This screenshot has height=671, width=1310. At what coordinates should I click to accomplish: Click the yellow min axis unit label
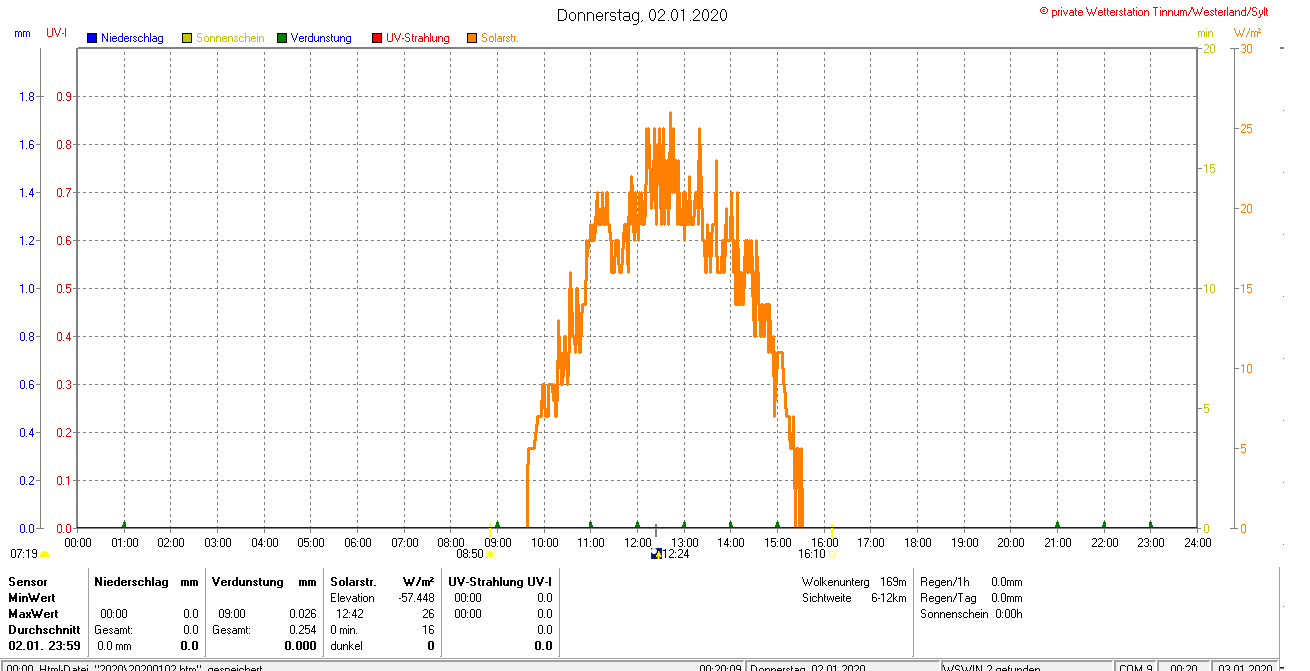tap(1205, 33)
